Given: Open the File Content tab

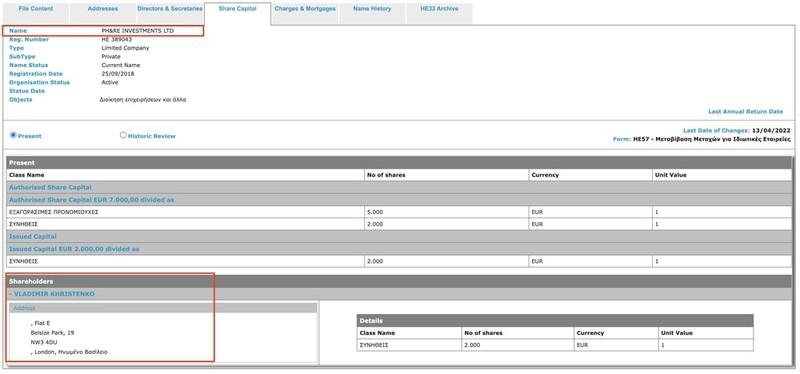Looking at the screenshot, I should click(x=35, y=13).
